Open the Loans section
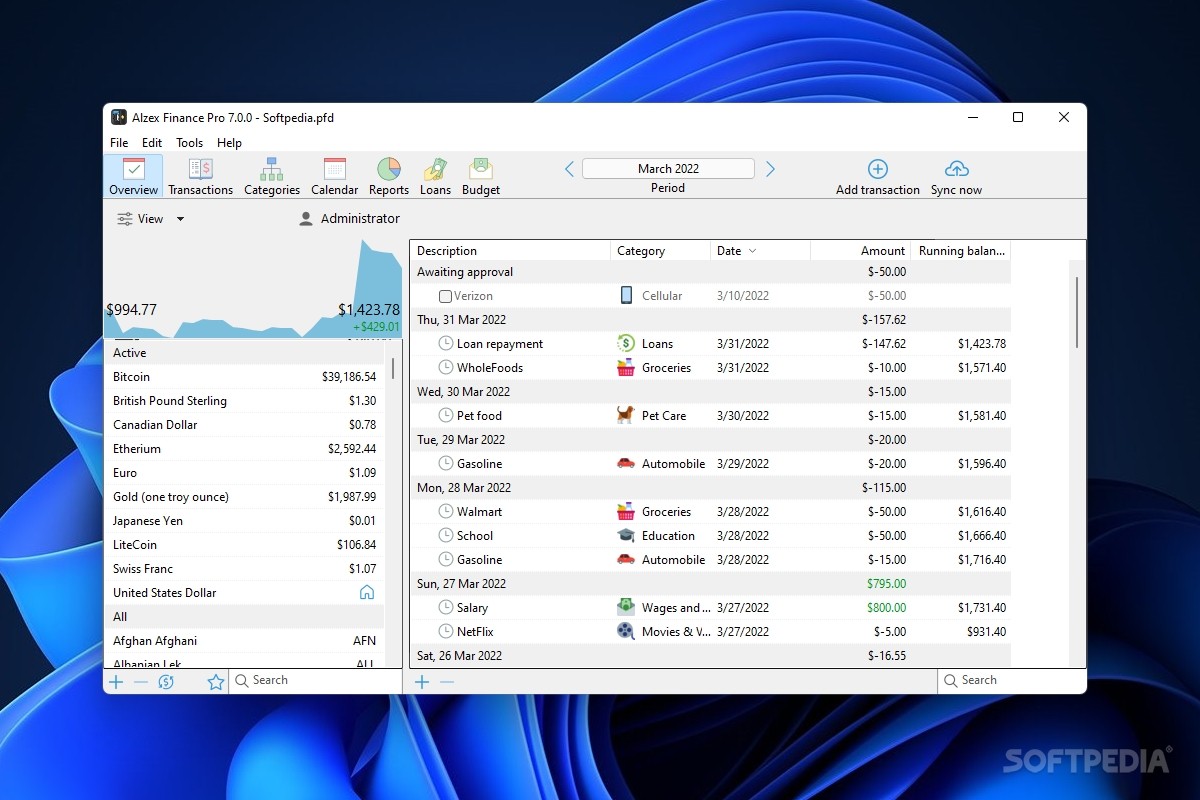 pos(435,176)
